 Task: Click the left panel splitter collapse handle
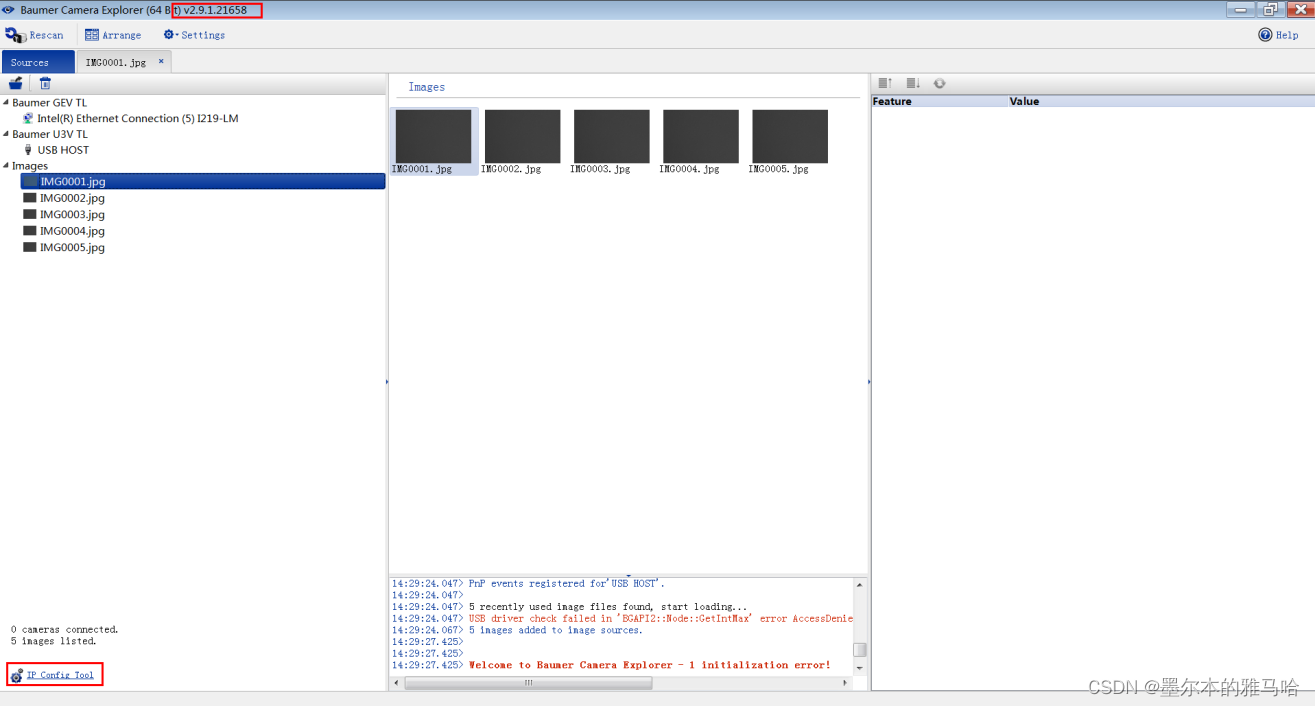(x=387, y=381)
